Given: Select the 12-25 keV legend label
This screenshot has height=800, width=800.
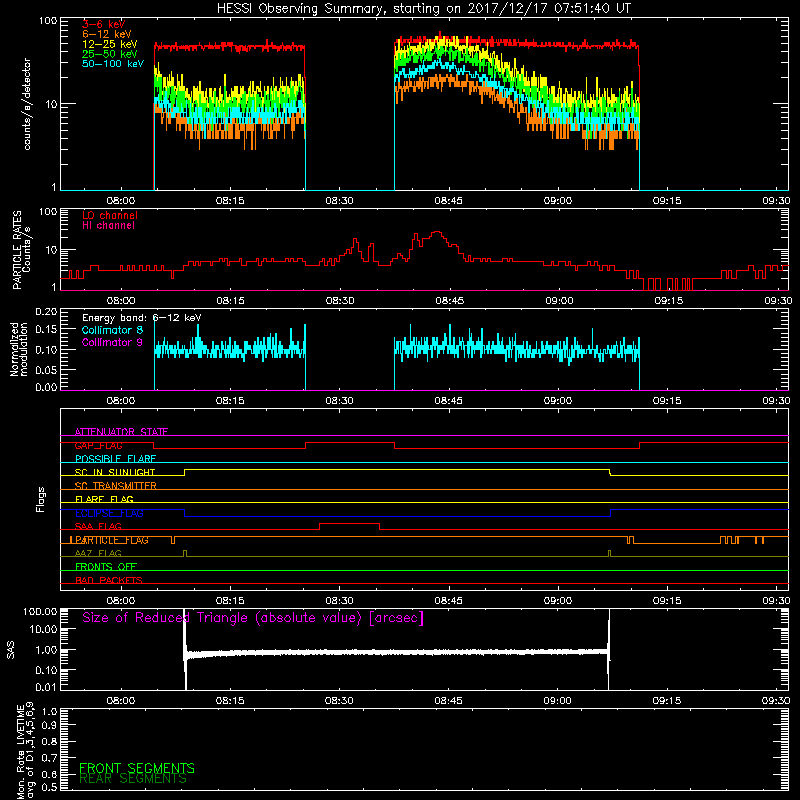Looking at the screenshot, I should [110, 44].
